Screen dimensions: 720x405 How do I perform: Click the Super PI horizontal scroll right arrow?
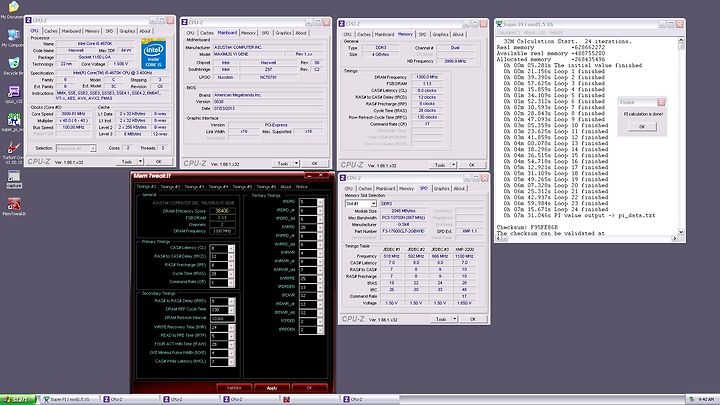pos(675,238)
